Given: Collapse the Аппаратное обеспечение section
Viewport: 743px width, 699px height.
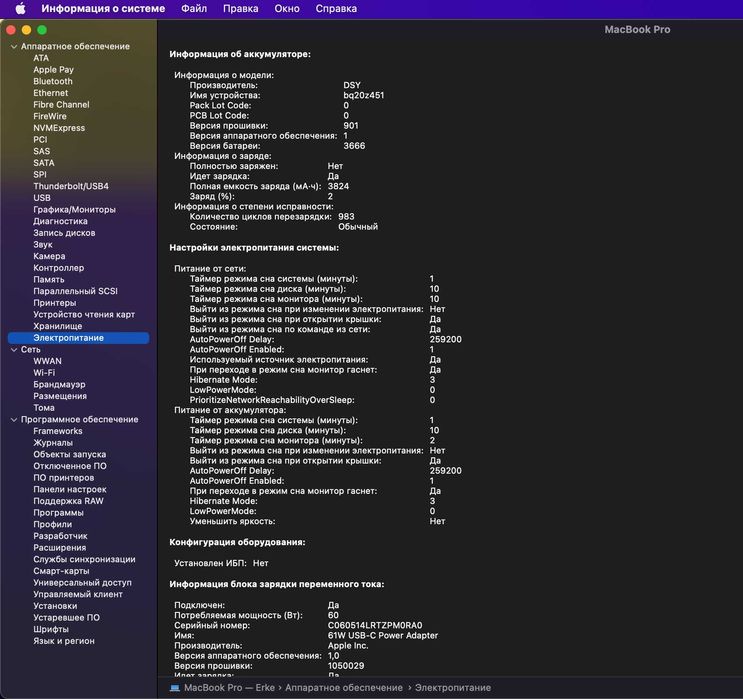Looking at the screenshot, I should 13,47.
